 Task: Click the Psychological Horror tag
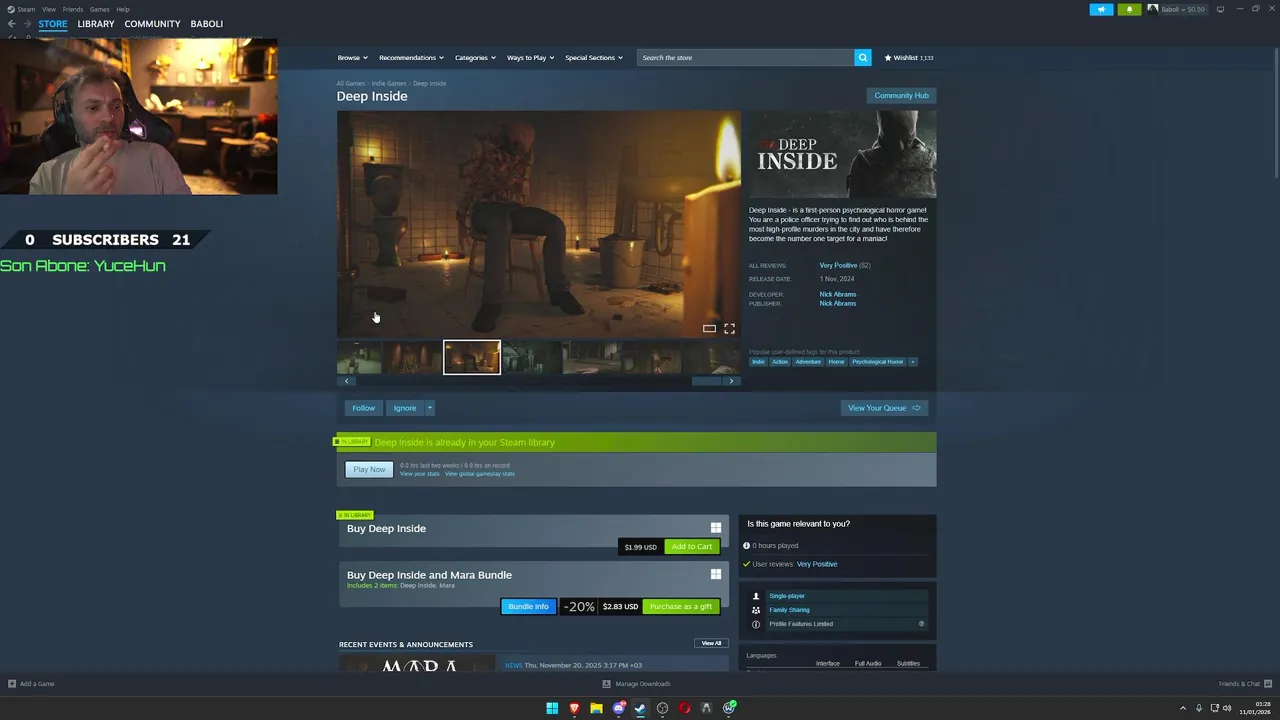pos(878,362)
